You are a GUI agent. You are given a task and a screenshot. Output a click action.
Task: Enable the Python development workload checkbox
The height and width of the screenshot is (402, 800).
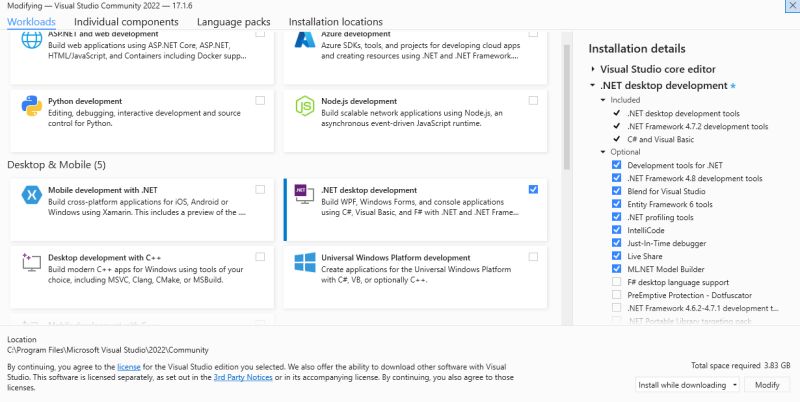(260, 100)
